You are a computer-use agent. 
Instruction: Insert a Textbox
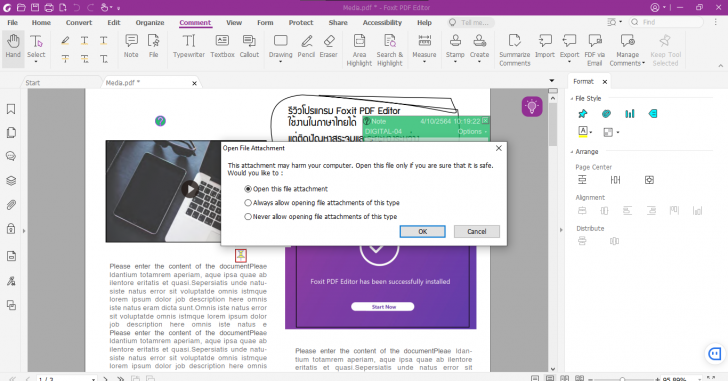pyautogui.click(x=222, y=46)
